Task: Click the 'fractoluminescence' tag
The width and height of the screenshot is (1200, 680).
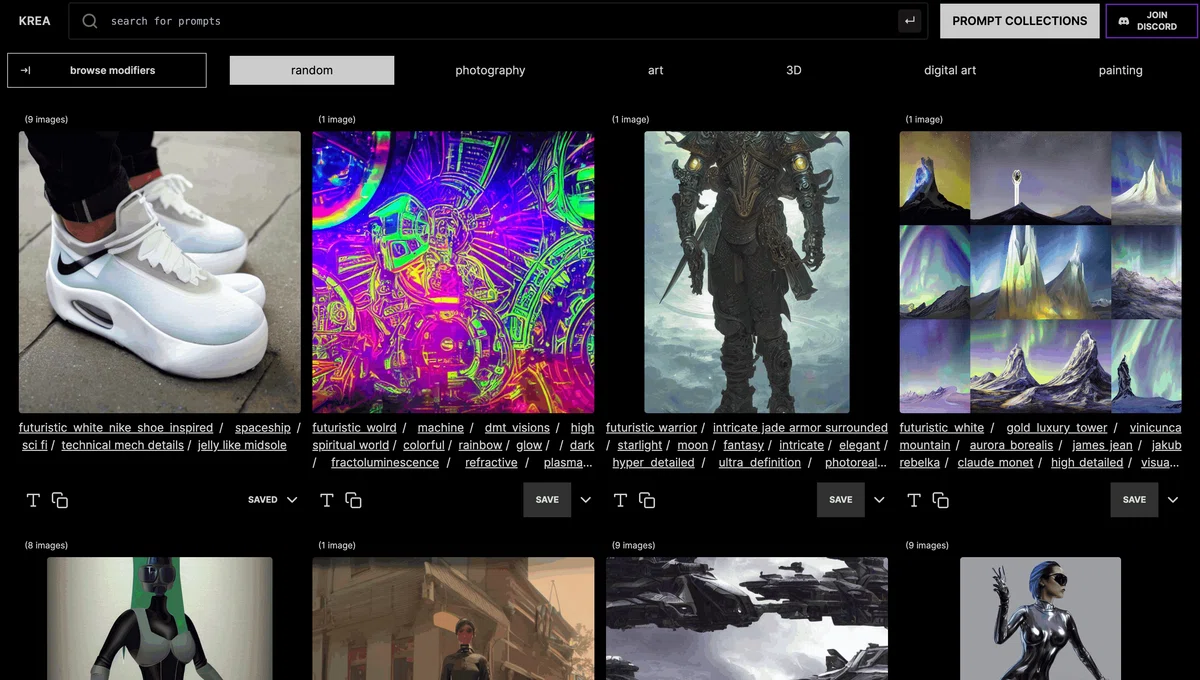Action: [x=385, y=463]
